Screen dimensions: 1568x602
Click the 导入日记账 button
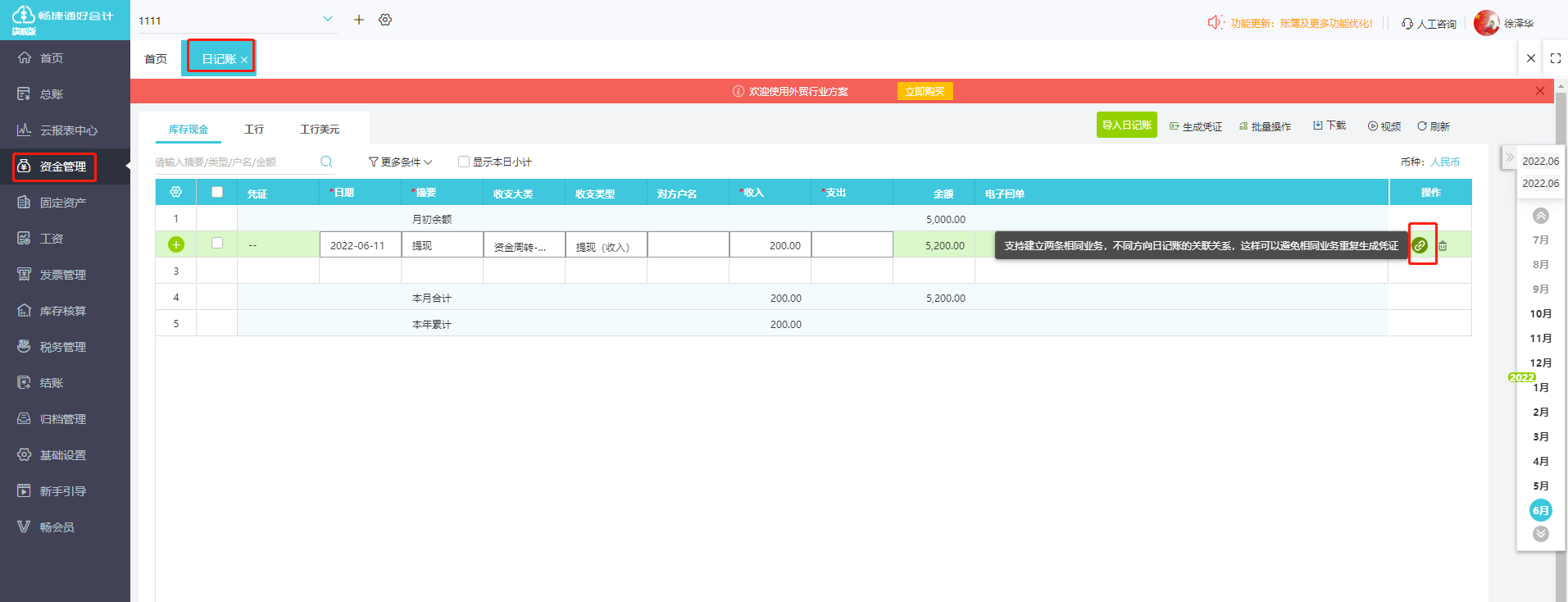1126,125
